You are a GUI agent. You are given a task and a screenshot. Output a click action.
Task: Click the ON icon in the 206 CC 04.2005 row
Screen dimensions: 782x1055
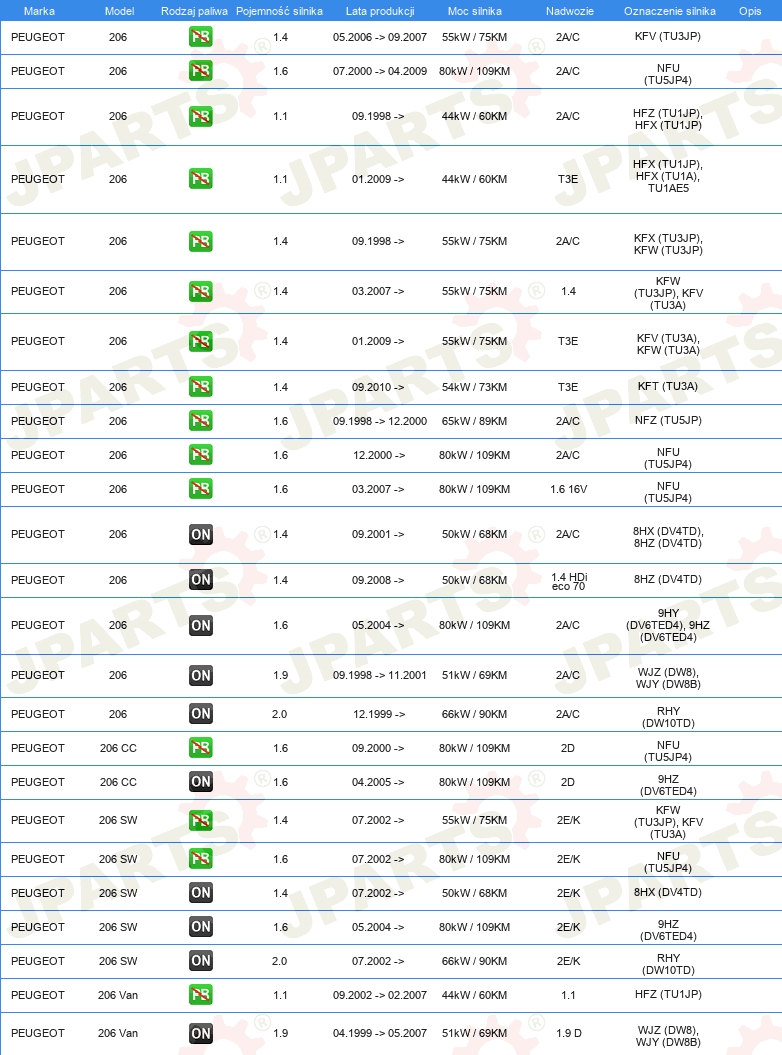[x=201, y=782]
